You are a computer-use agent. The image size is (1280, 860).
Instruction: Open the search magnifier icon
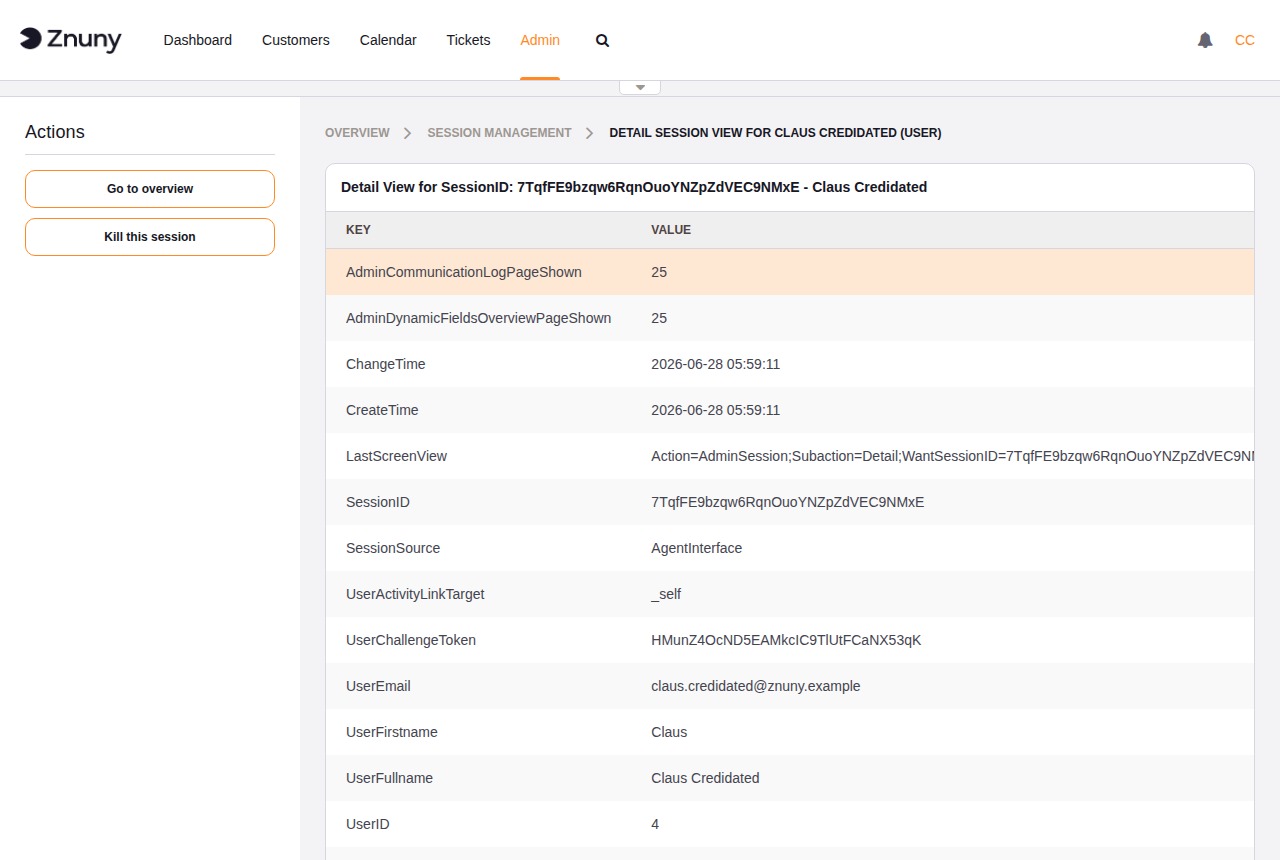(x=602, y=41)
